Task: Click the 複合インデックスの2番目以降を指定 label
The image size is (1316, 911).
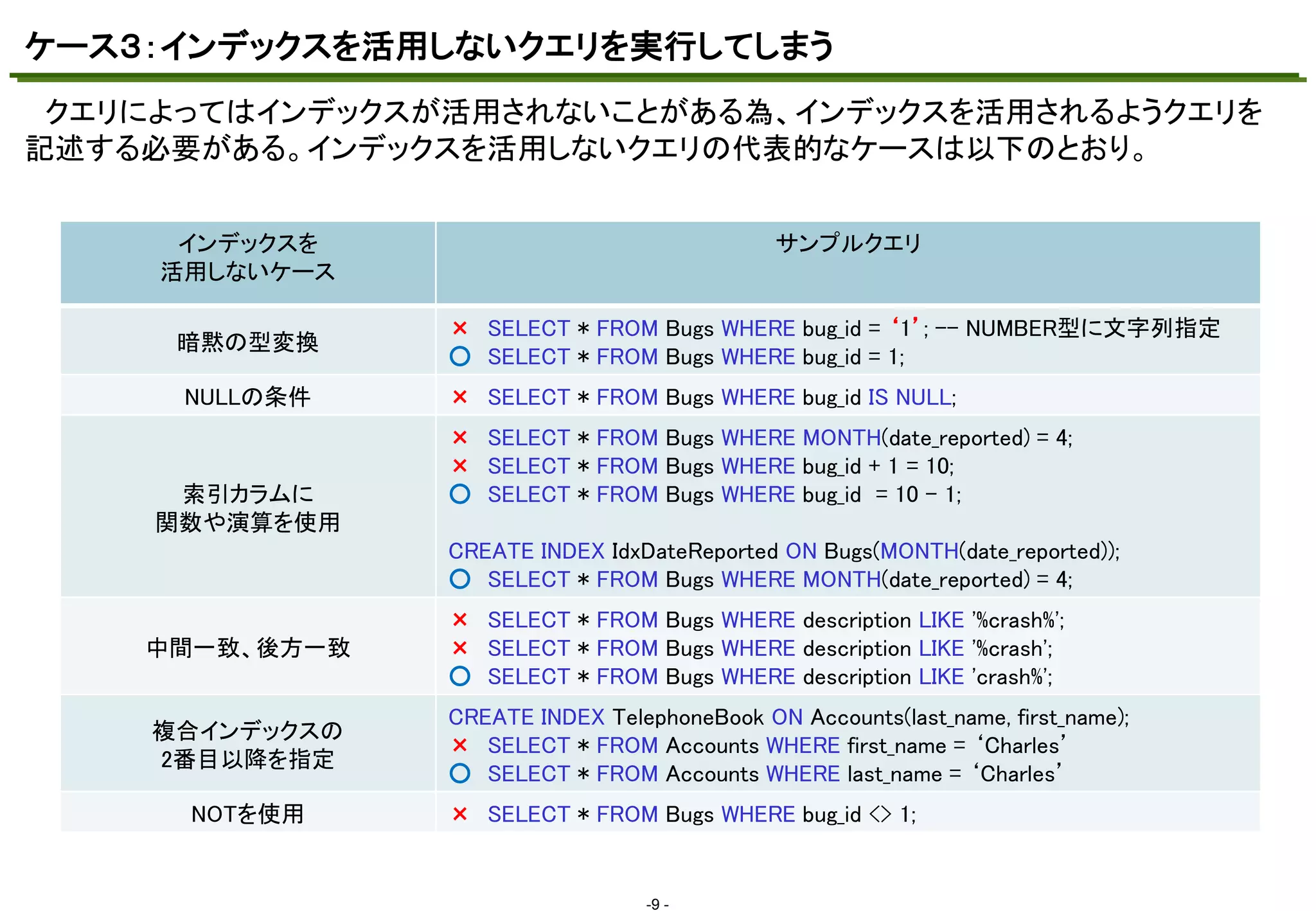Action: [x=248, y=745]
